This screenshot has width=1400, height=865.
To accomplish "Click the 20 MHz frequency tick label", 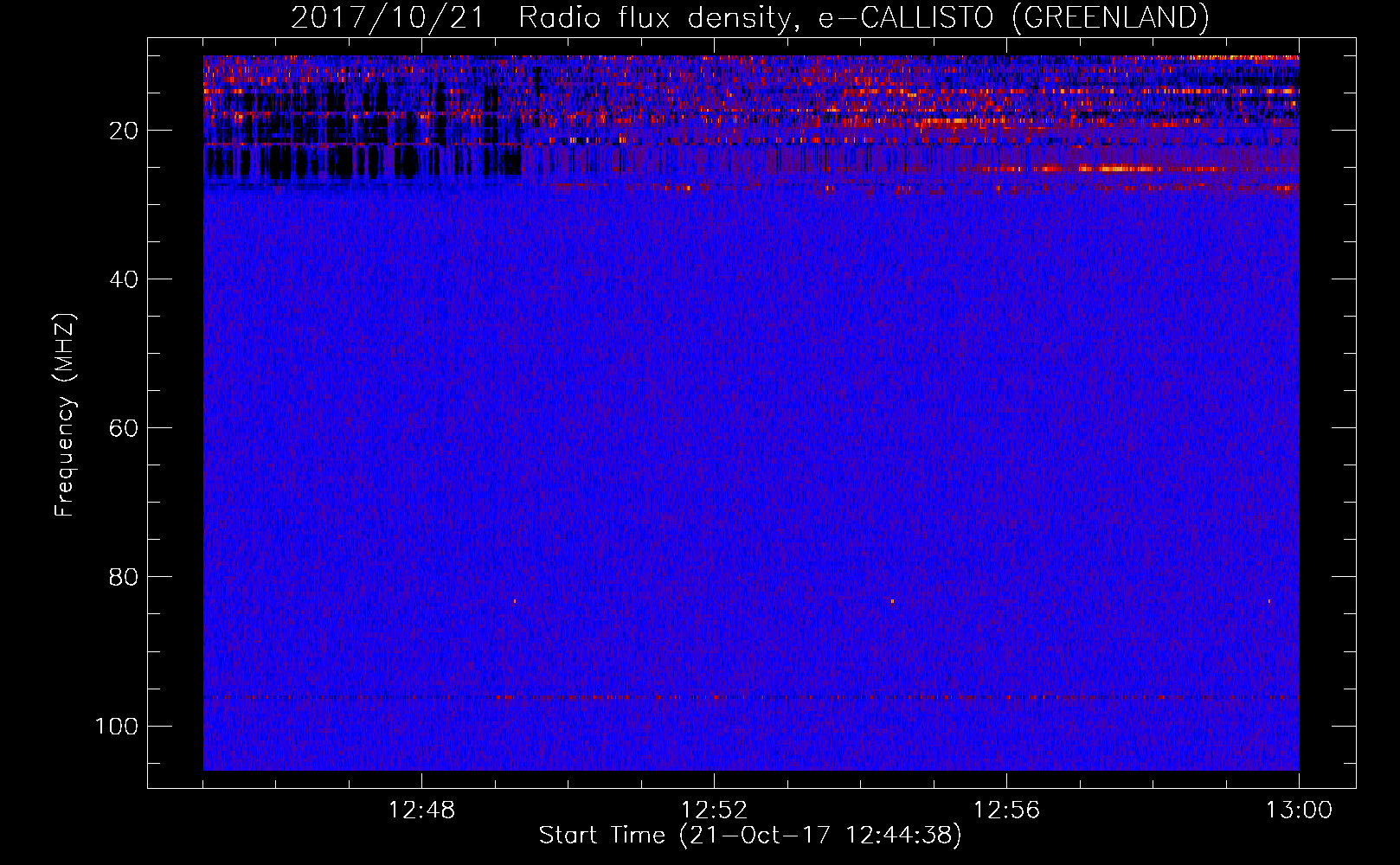I will [124, 131].
